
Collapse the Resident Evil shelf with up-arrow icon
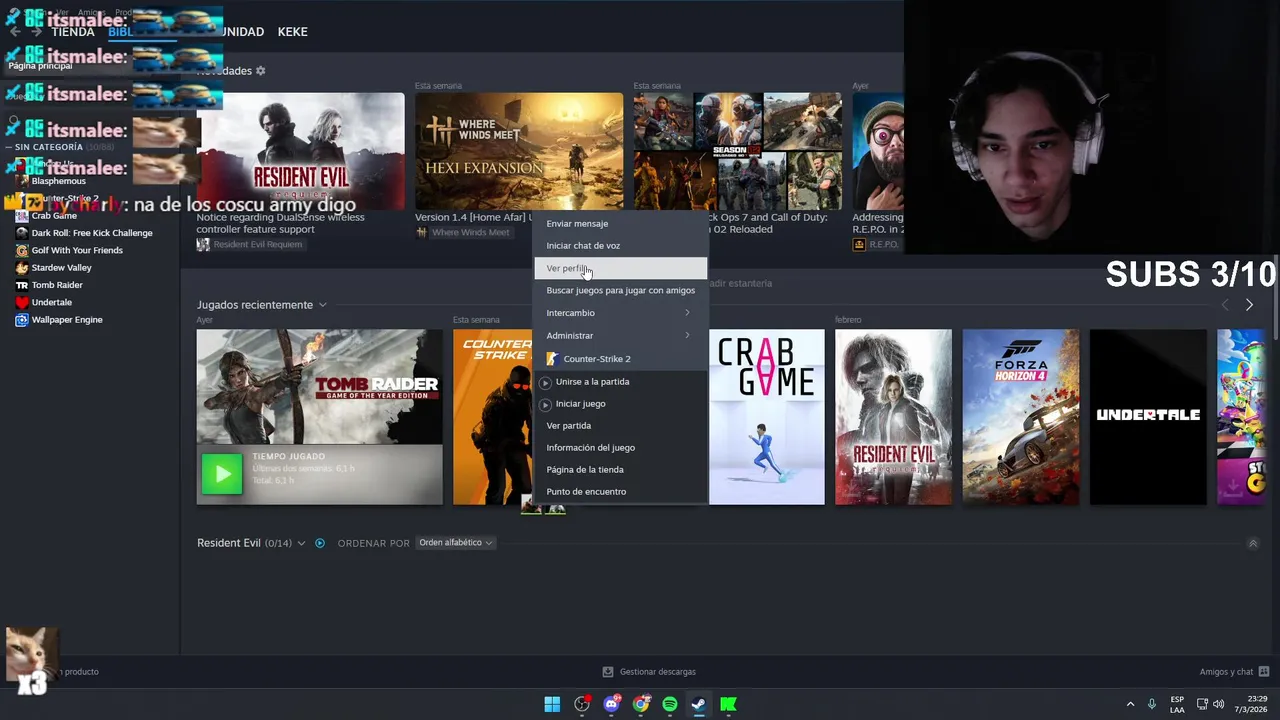pyautogui.click(x=1253, y=543)
